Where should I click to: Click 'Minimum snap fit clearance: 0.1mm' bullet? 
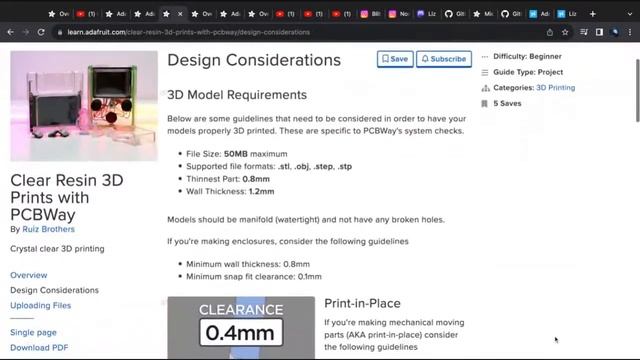(254, 276)
